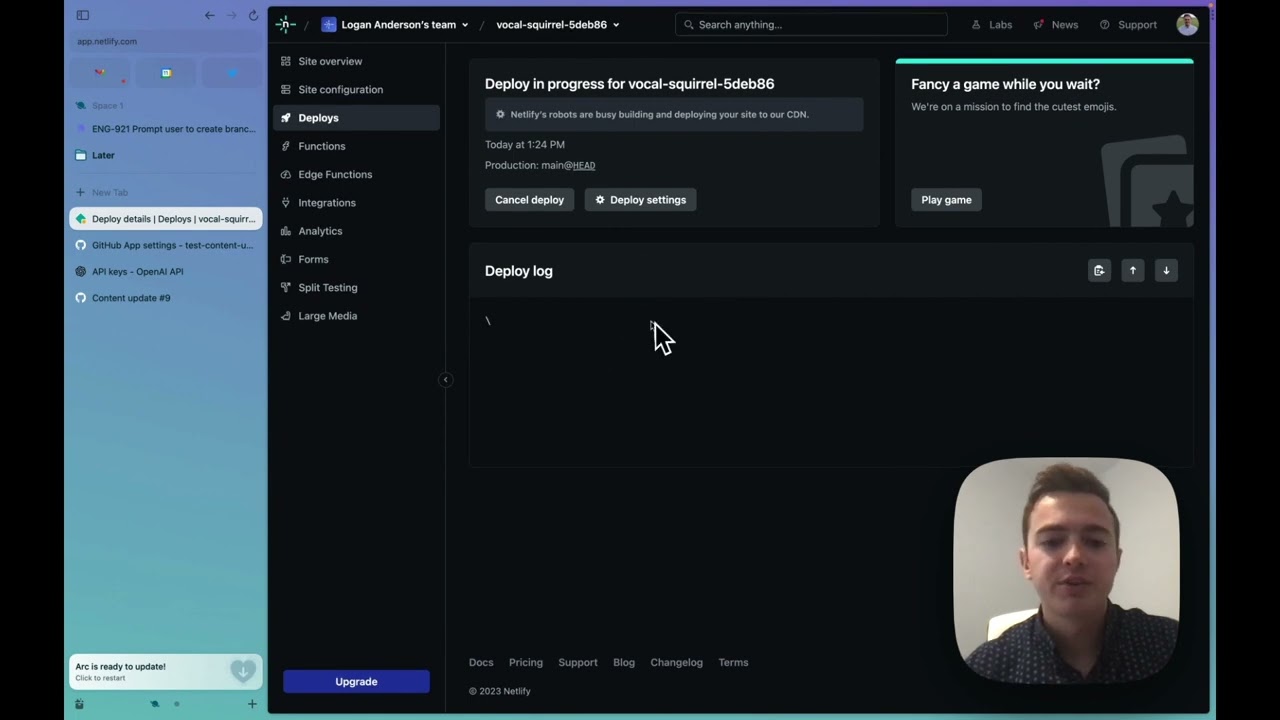1280x720 pixels.
Task: Open Changelog footer link
Action: point(676,662)
